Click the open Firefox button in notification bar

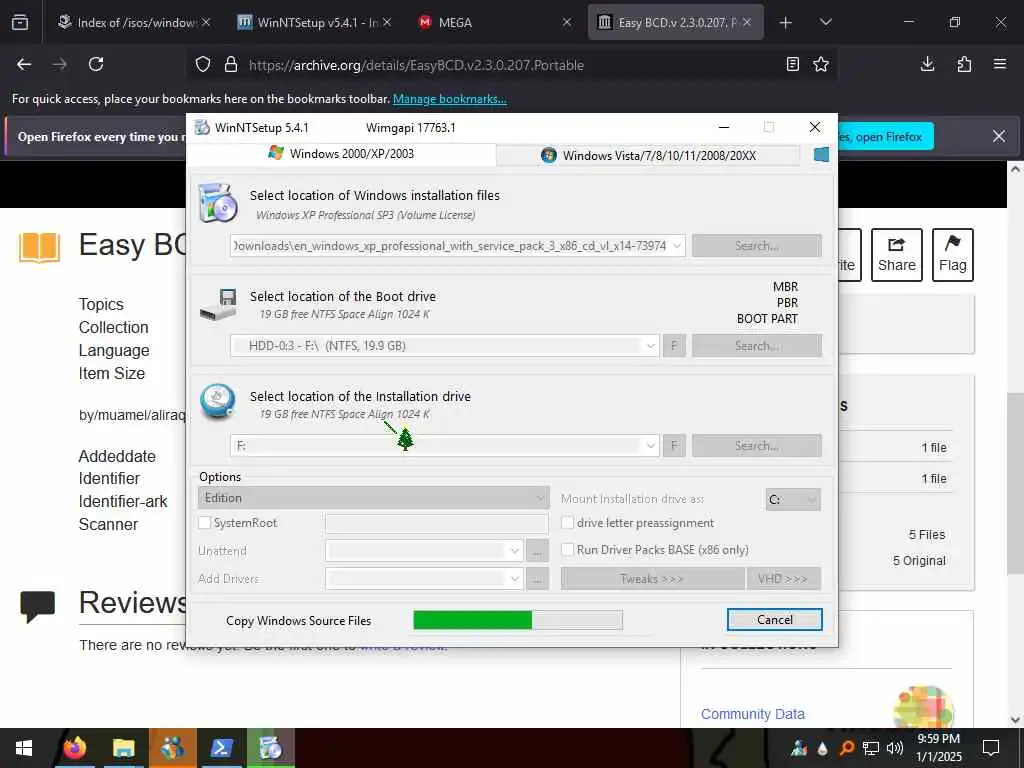point(885,136)
